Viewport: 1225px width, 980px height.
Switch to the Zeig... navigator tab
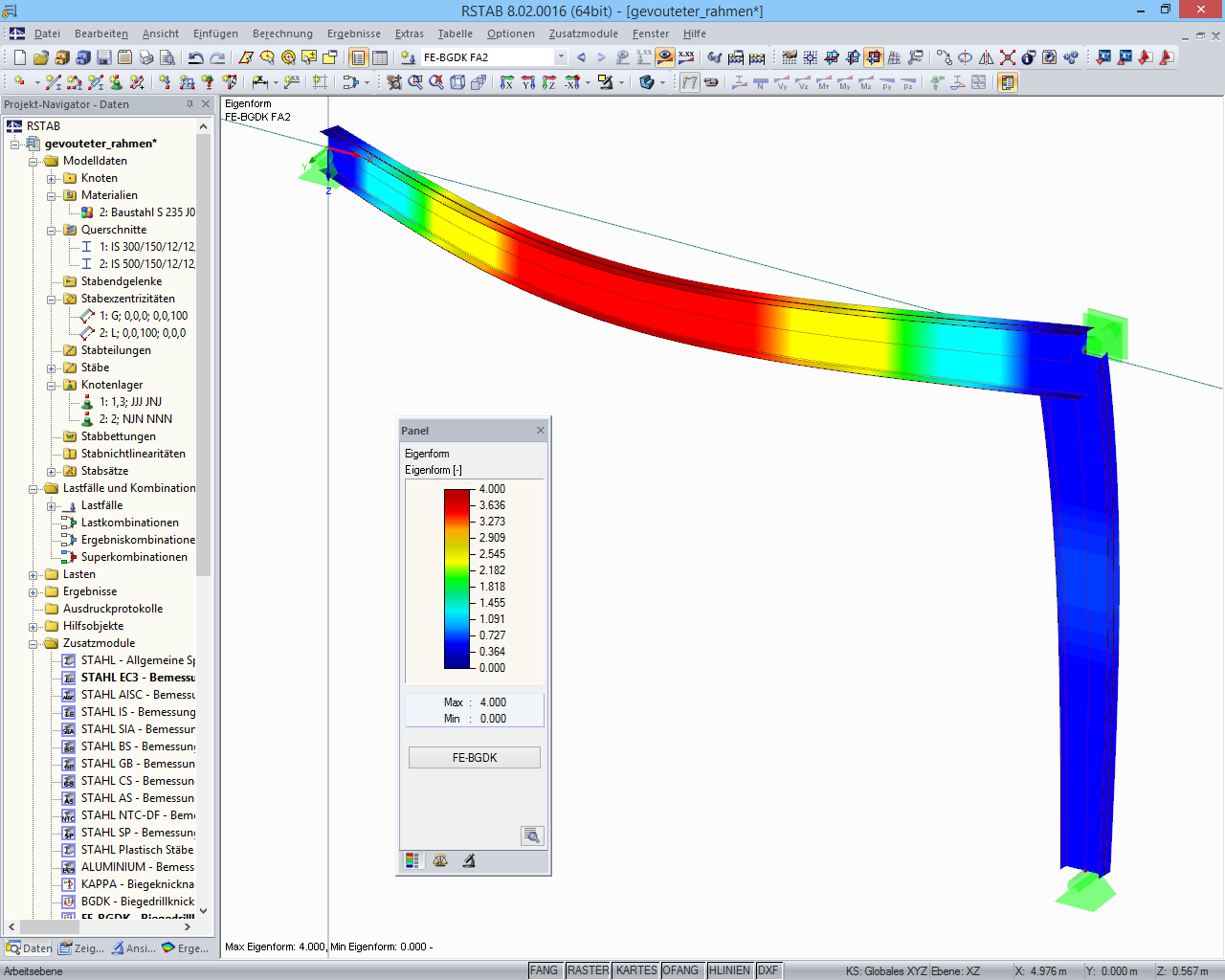(81, 948)
